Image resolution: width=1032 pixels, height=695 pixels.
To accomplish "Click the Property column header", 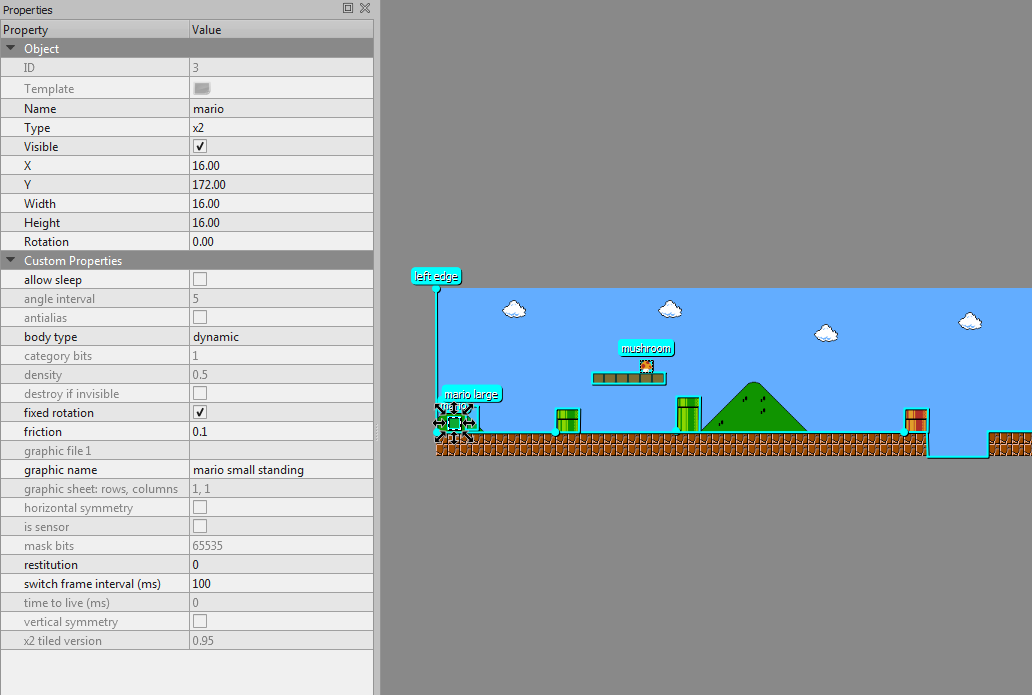I will [x=95, y=30].
